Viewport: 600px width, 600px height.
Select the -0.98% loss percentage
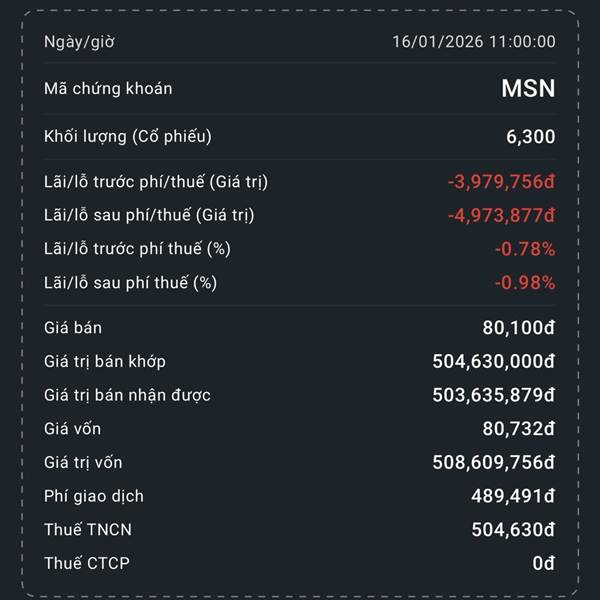[525, 282]
